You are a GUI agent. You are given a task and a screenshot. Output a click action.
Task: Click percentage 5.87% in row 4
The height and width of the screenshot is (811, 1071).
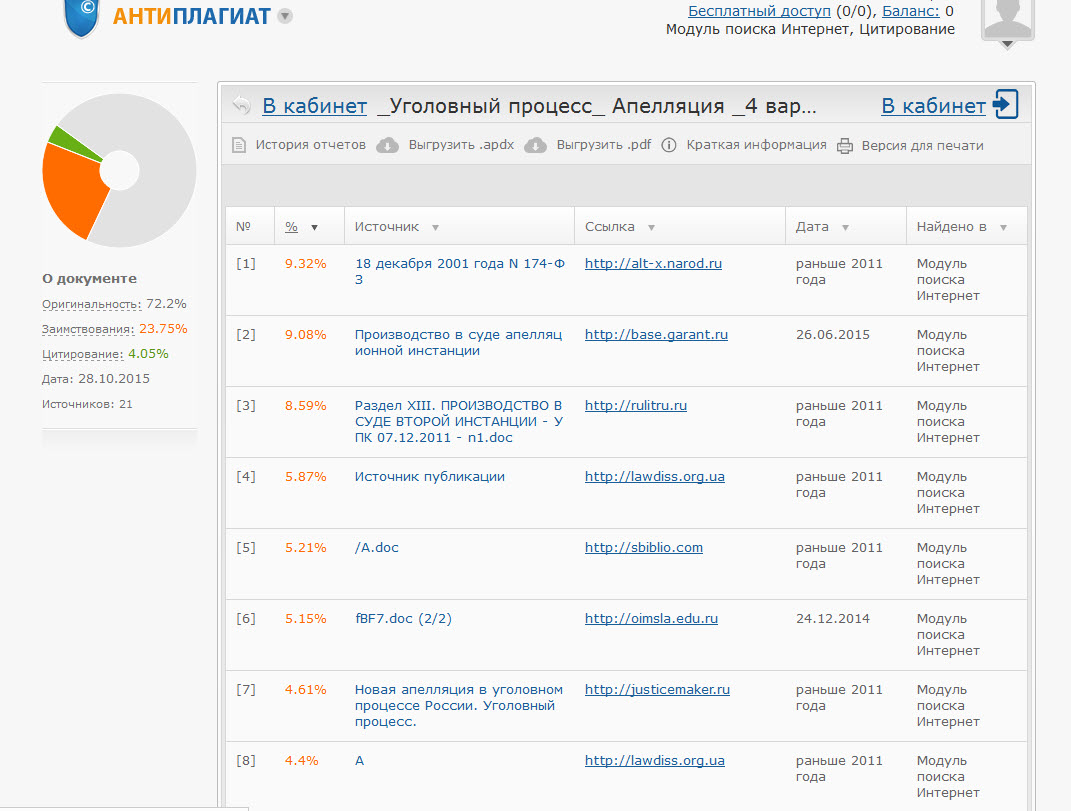point(305,477)
